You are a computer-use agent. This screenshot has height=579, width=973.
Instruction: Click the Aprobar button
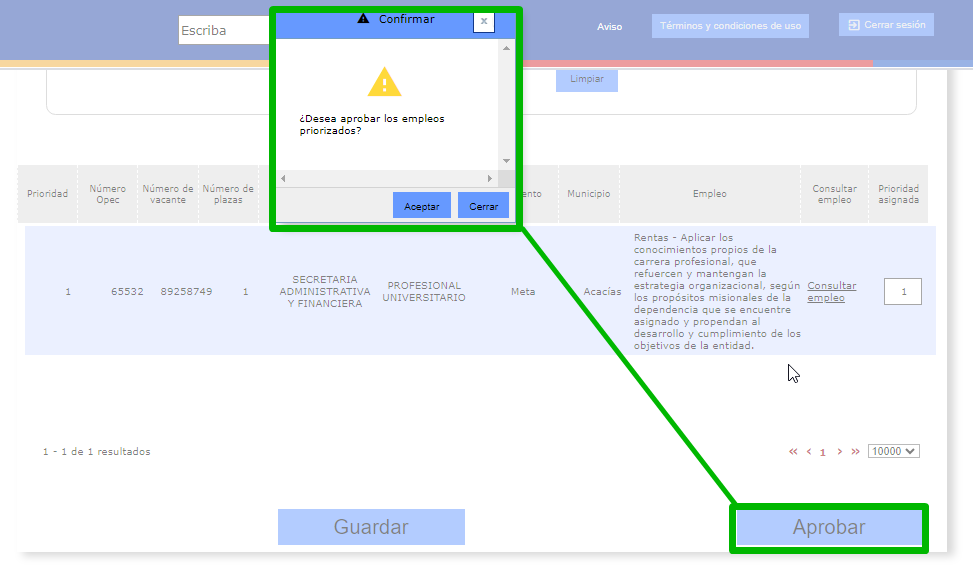click(829, 528)
